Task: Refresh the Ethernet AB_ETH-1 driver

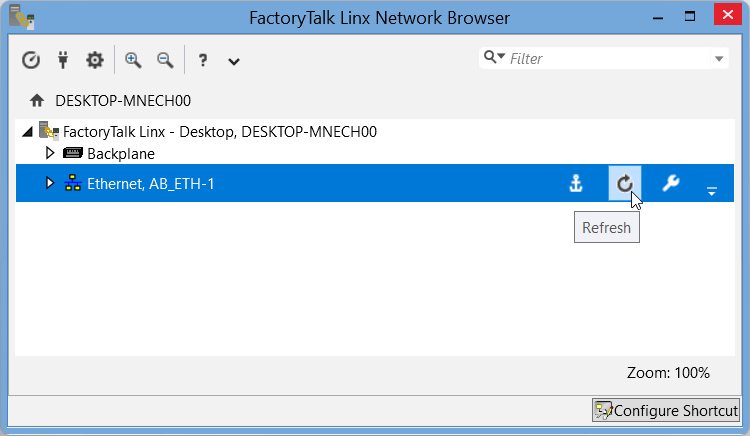Action: click(x=624, y=183)
